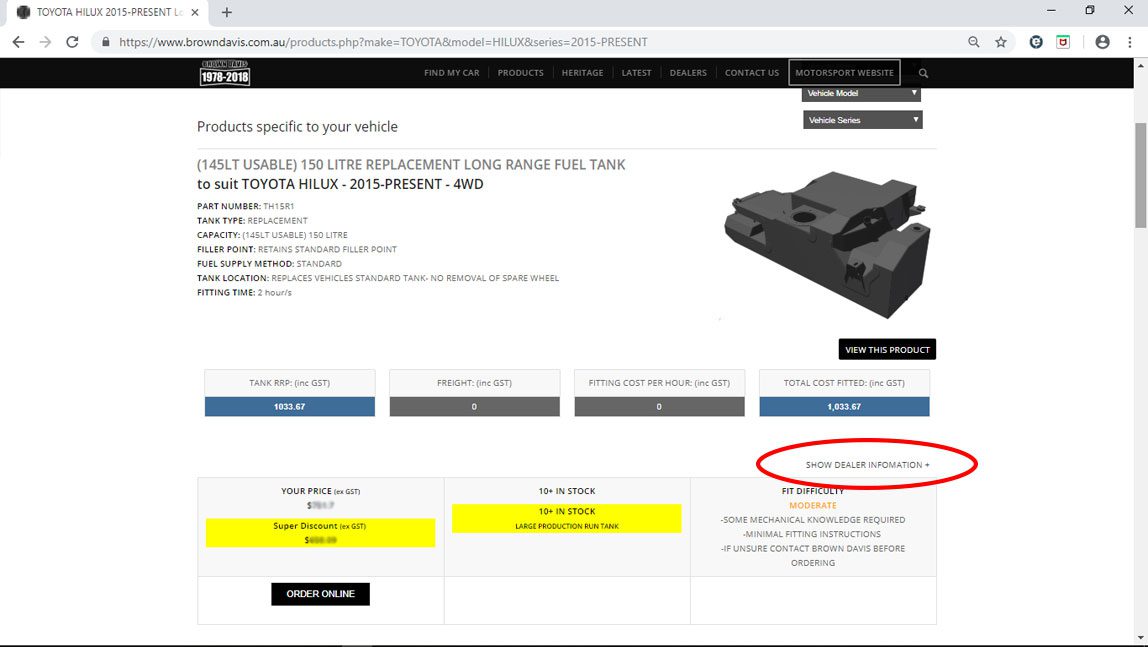
Task: Click the YOUR PRICE (ex GST) label
Action: pyautogui.click(x=320, y=491)
